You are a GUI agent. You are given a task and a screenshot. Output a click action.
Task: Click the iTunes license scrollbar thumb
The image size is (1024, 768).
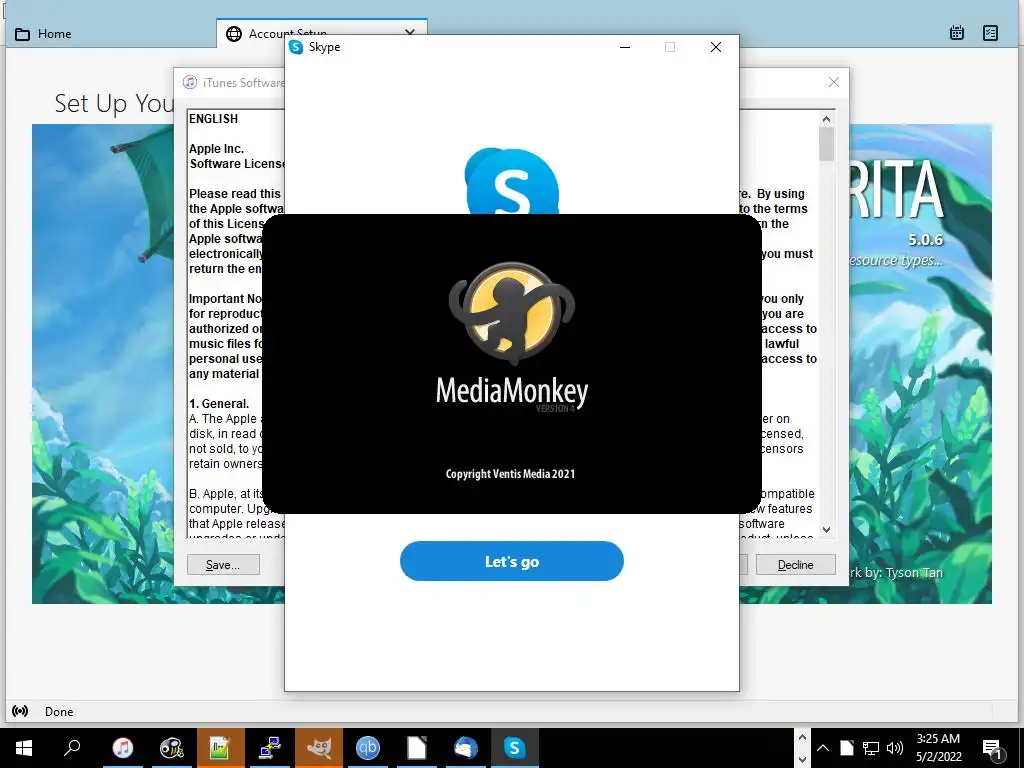pyautogui.click(x=826, y=144)
